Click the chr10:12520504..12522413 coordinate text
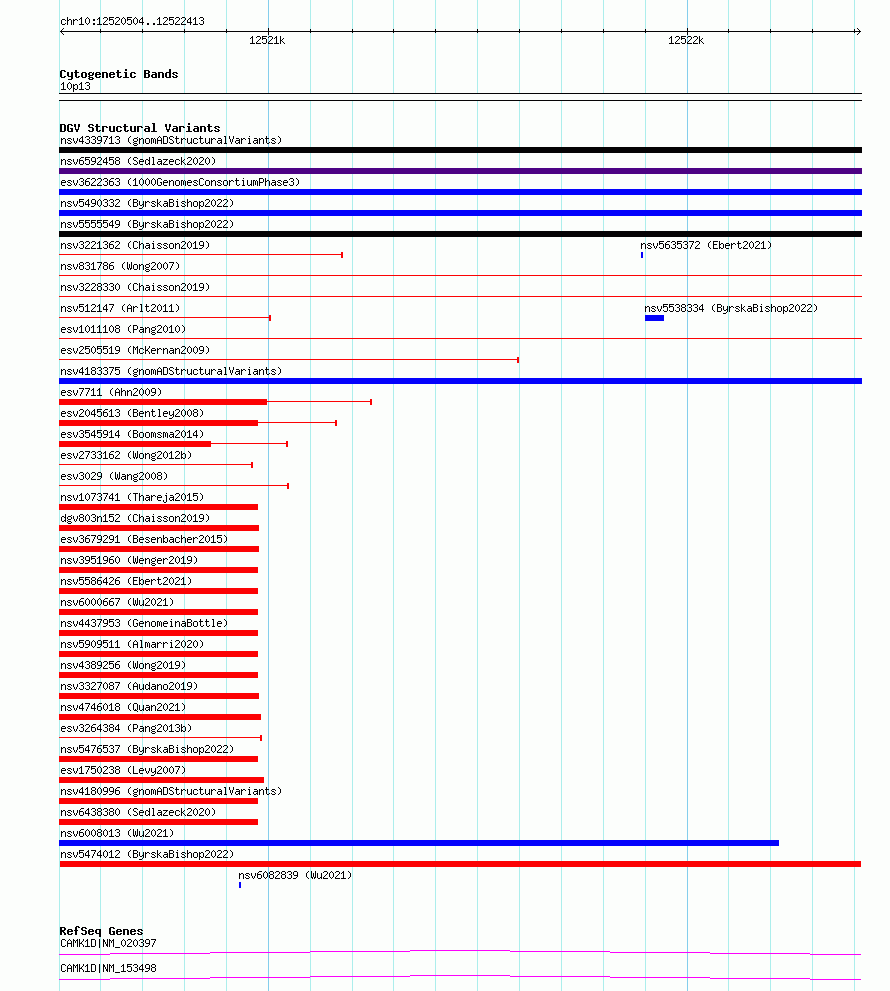Screen dimensions: 890x991 [x=132, y=21]
